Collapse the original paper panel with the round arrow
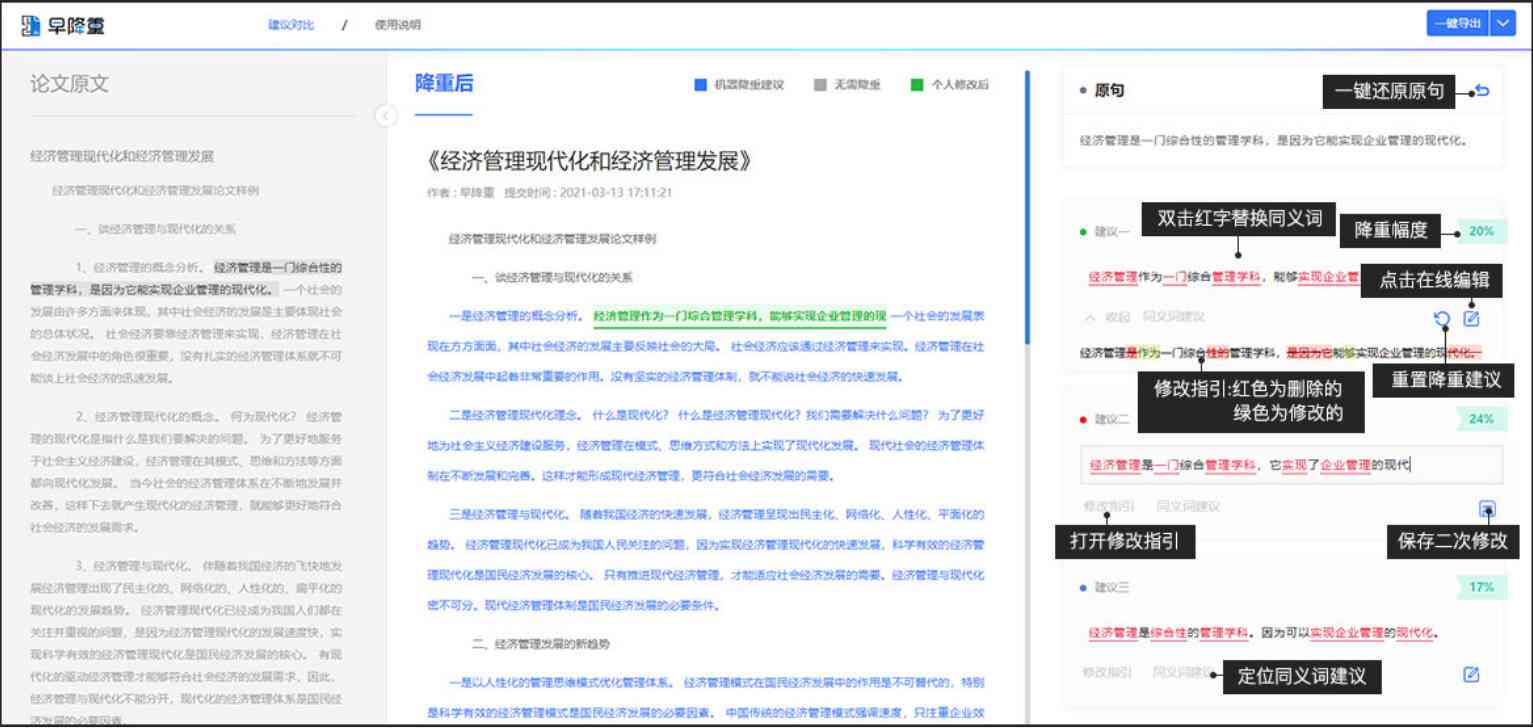The height and width of the screenshot is (728, 1533). [x=386, y=116]
